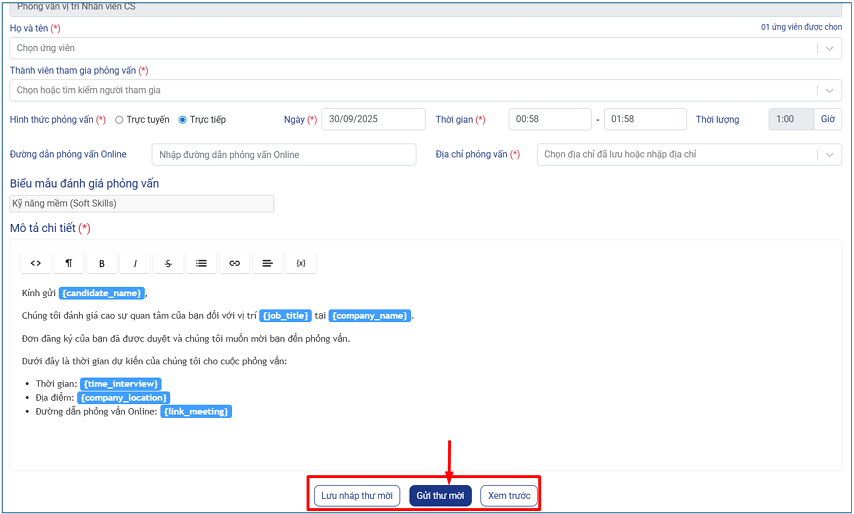Click the Lưu nháp thư mời button
The height and width of the screenshot is (514, 854).
(x=357, y=496)
